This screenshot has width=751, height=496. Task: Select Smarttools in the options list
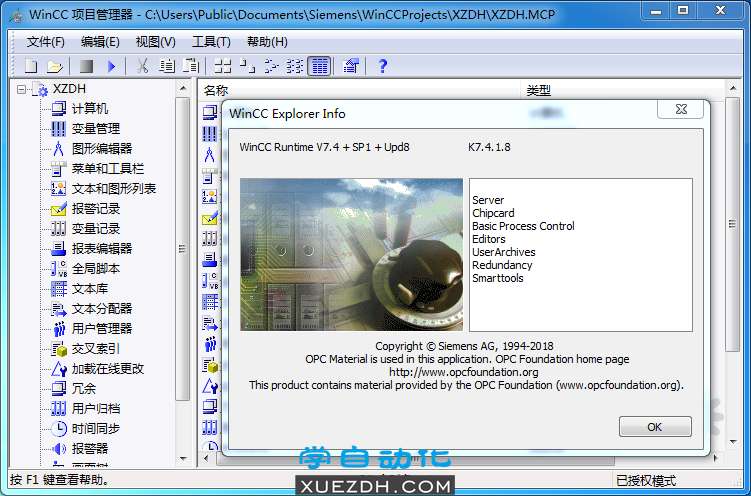tap(498, 278)
